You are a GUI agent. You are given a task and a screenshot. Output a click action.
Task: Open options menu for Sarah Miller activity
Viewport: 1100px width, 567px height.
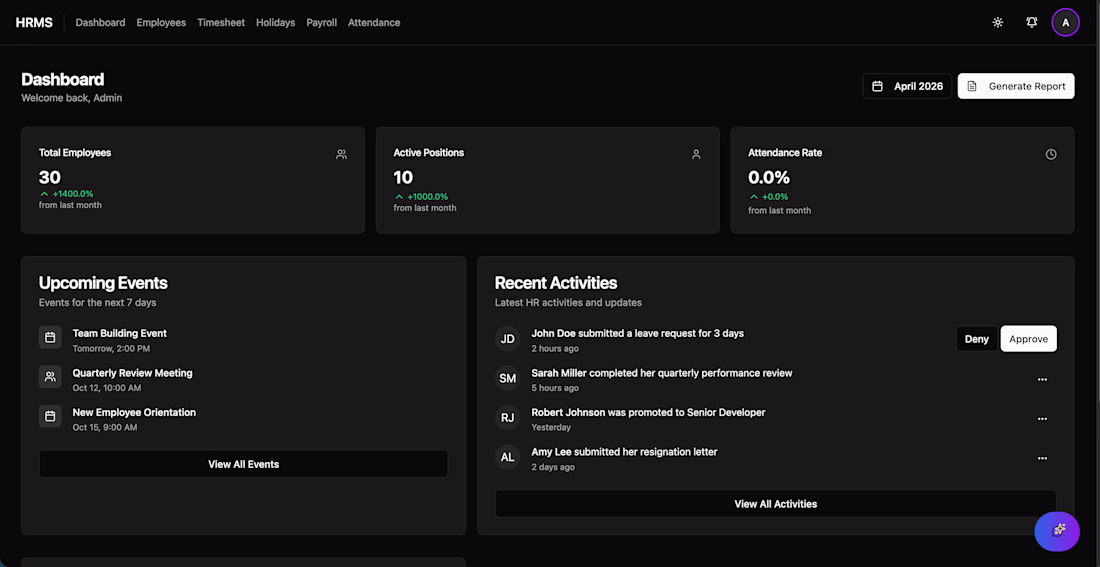tap(1042, 380)
